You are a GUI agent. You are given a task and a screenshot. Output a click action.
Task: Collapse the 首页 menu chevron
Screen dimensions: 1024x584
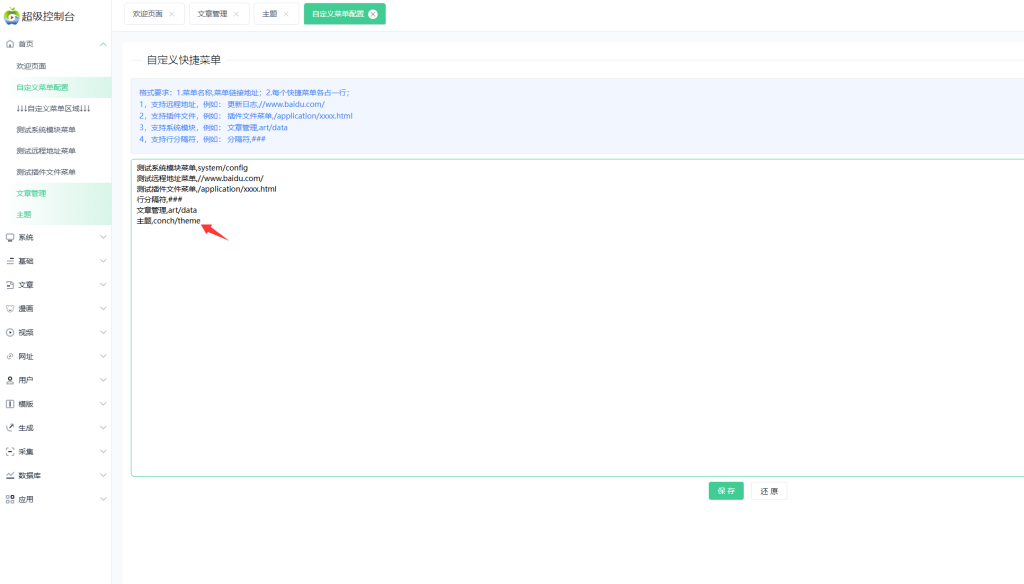103,44
